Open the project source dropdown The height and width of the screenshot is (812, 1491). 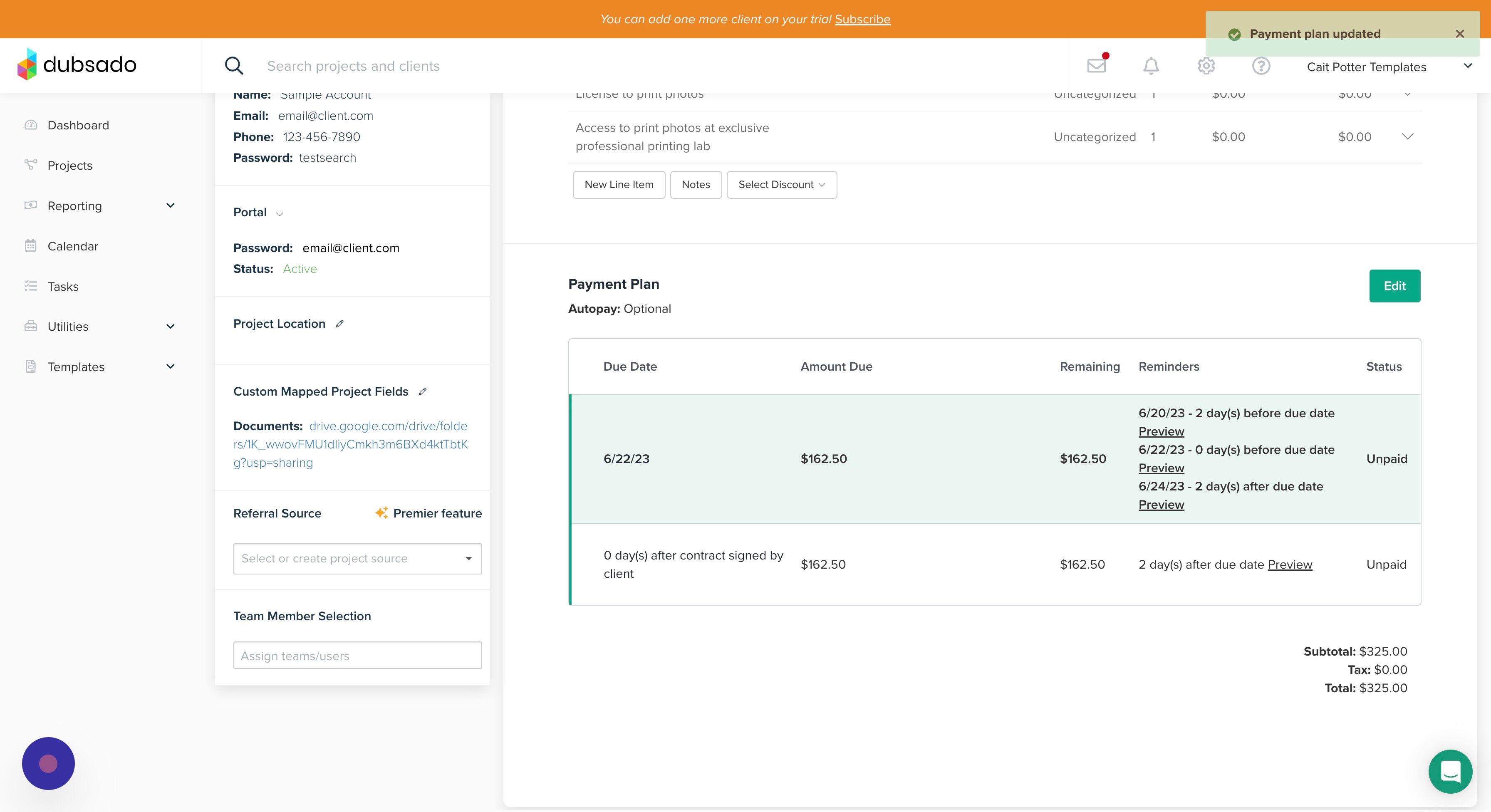[357, 559]
